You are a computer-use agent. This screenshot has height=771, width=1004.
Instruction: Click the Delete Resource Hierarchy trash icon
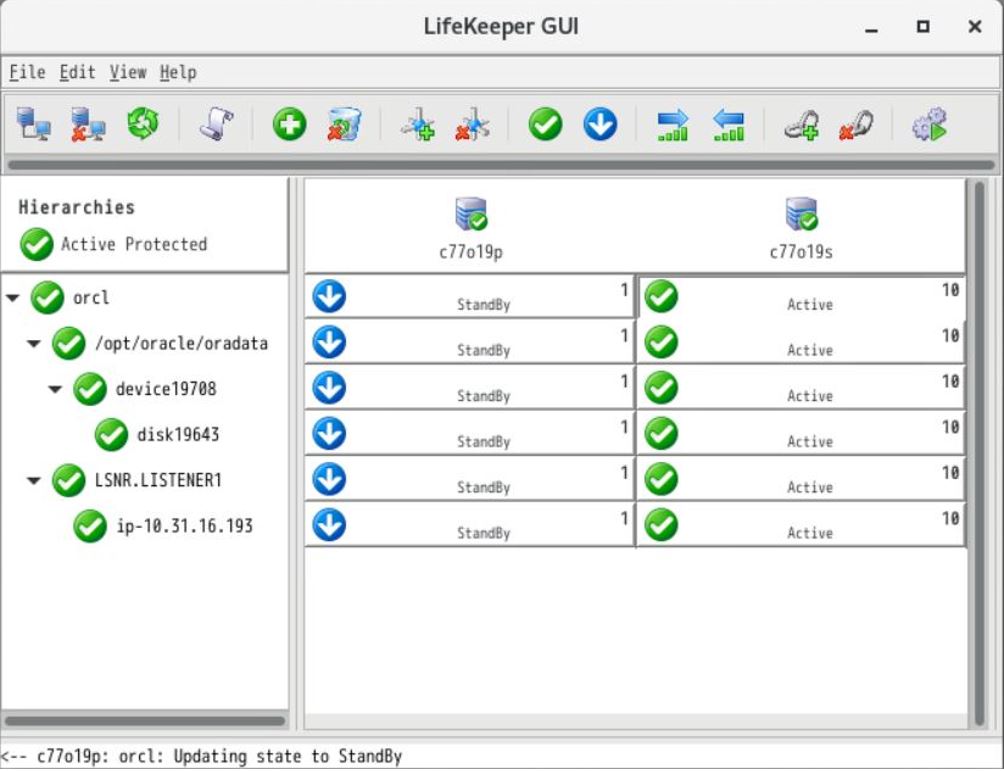click(x=344, y=124)
